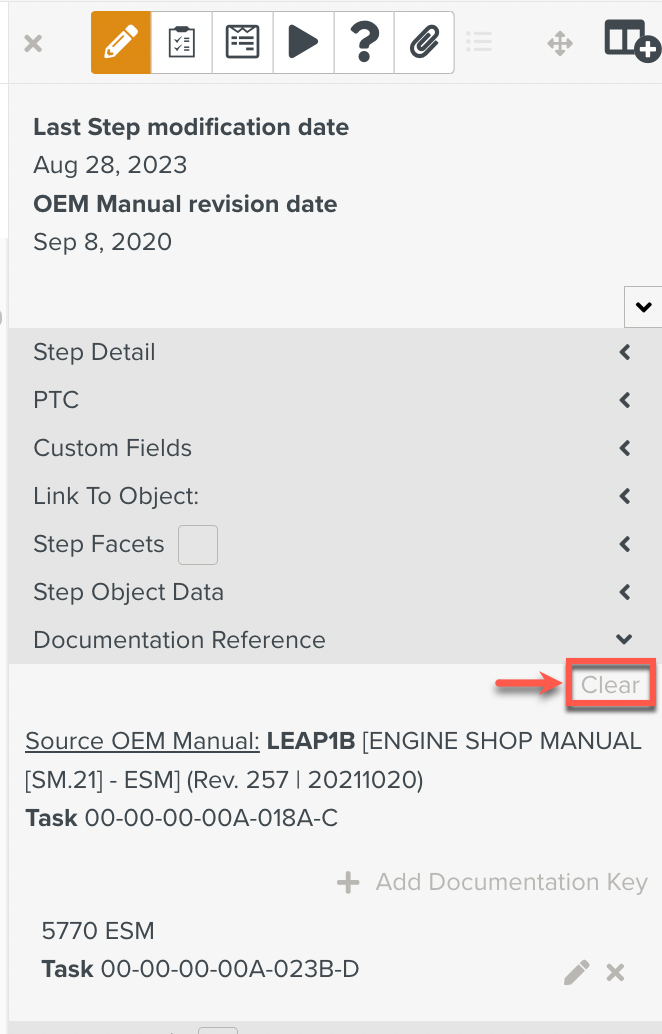Edit the 5770 ESM key pencil icon
662x1034 pixels.
pyautogui.click(x=577, y=972)
